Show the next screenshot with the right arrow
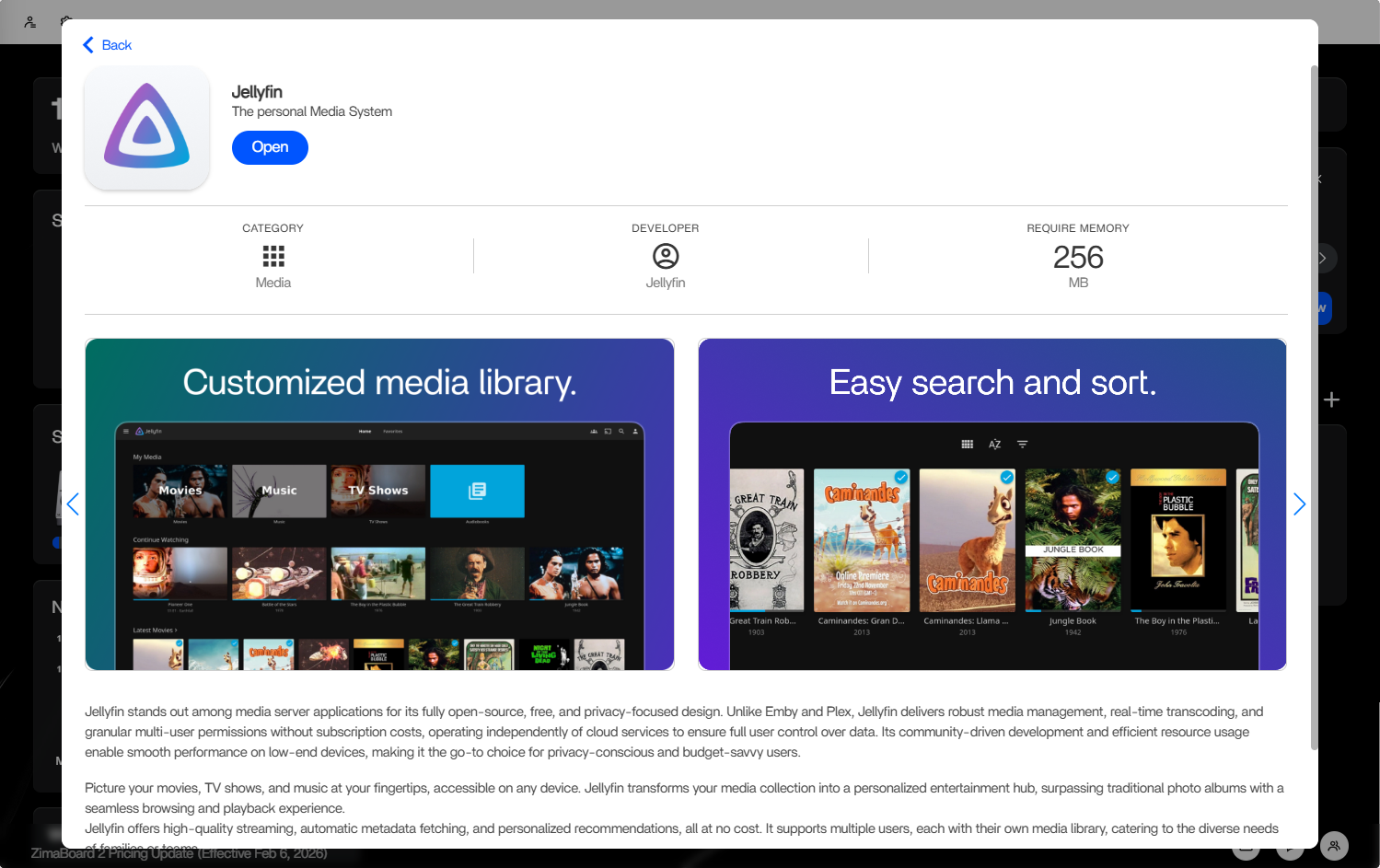The image size is (1380, 868). [x=1299, y=504]
